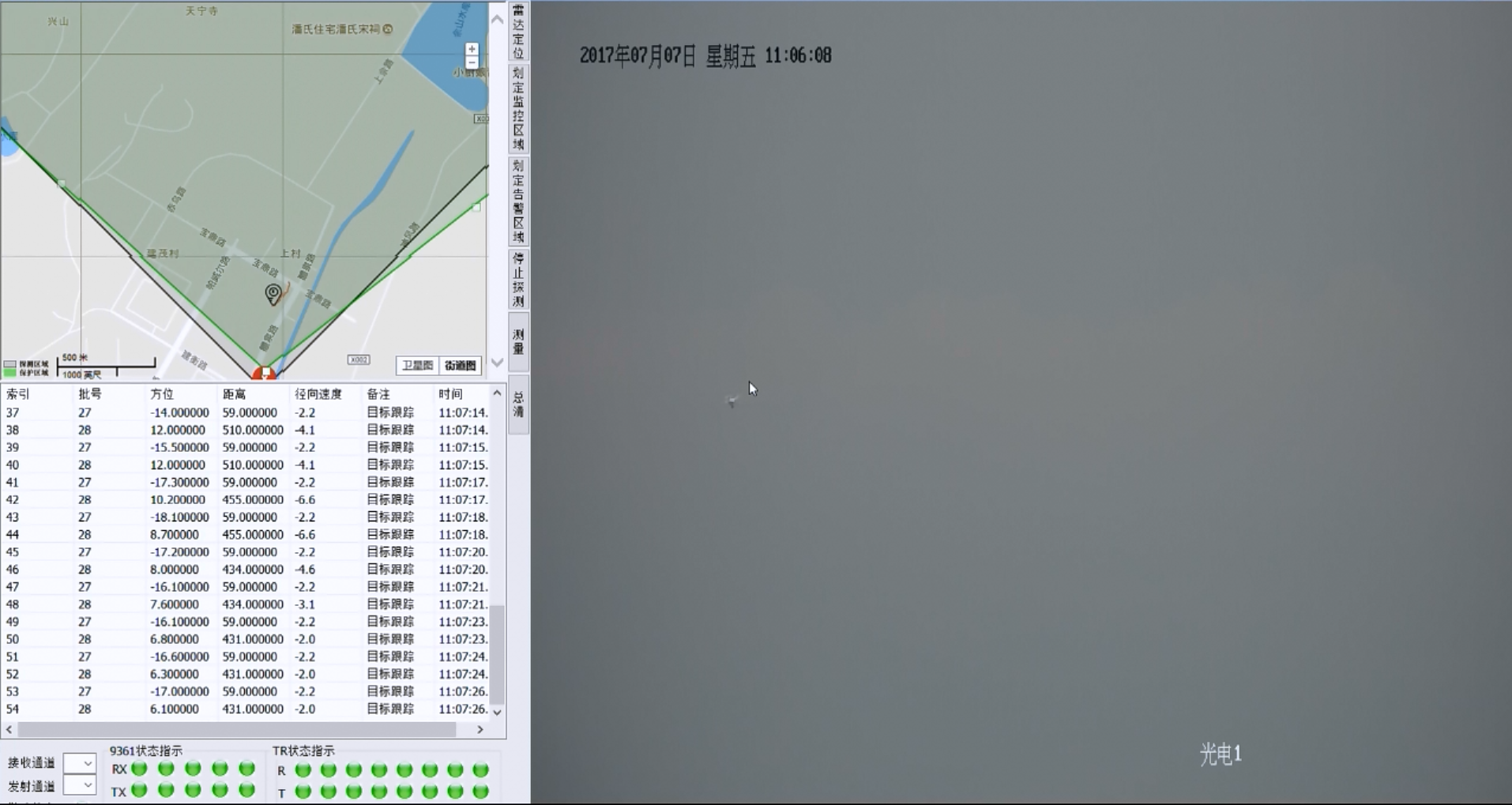Click the 停止探测 button
1512x805 pixels.
pyautogui.click(x=518, y=280)
